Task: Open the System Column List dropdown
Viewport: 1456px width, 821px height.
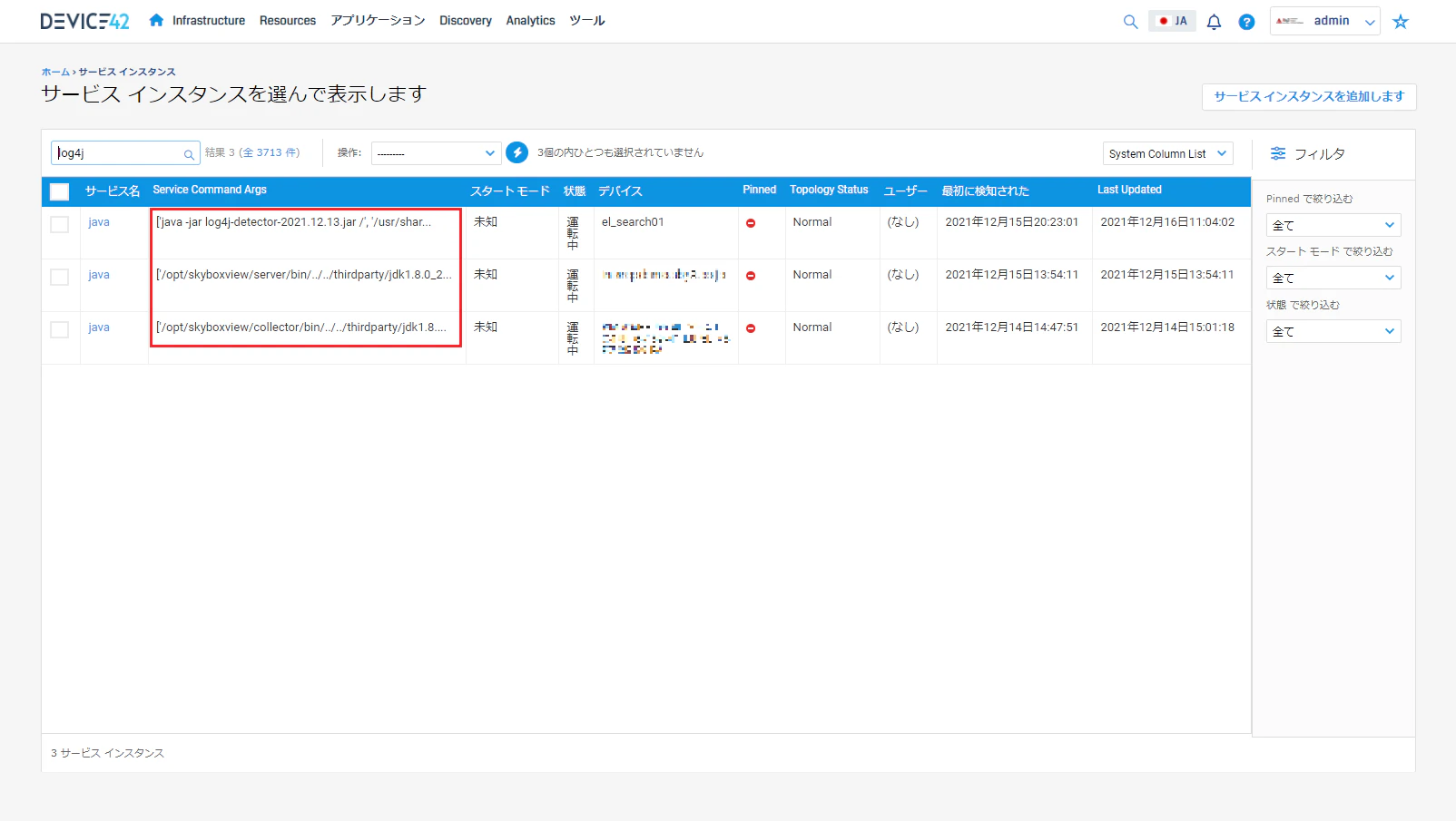Action: pyautogui.click(x=1167, y=153)
